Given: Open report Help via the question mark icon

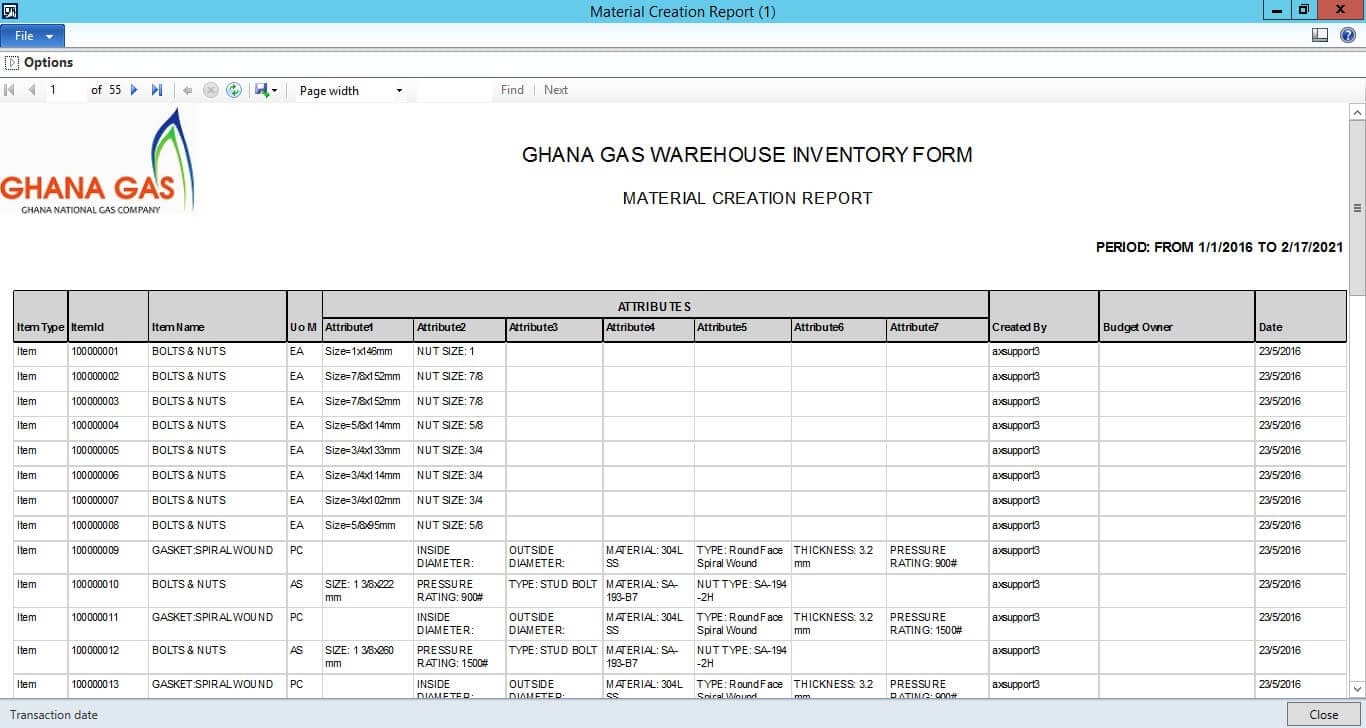Looking at the screenshot, I should 1347,34.
